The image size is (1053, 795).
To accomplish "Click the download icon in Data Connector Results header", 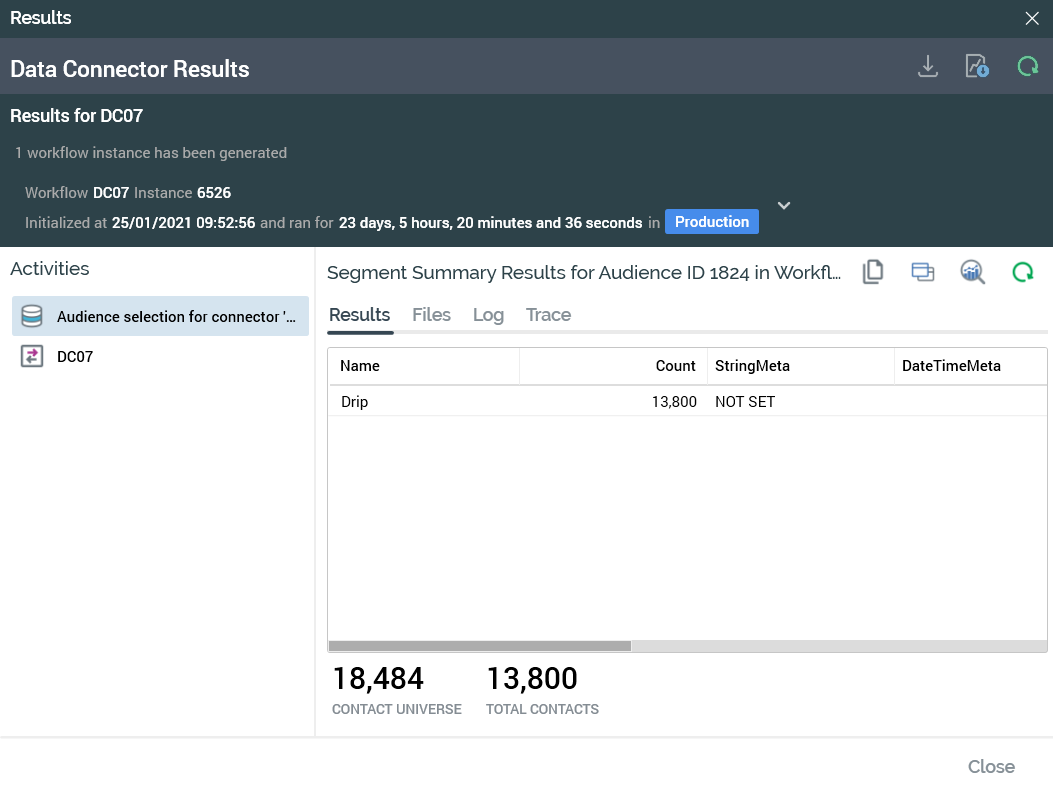I will (928, 67).
